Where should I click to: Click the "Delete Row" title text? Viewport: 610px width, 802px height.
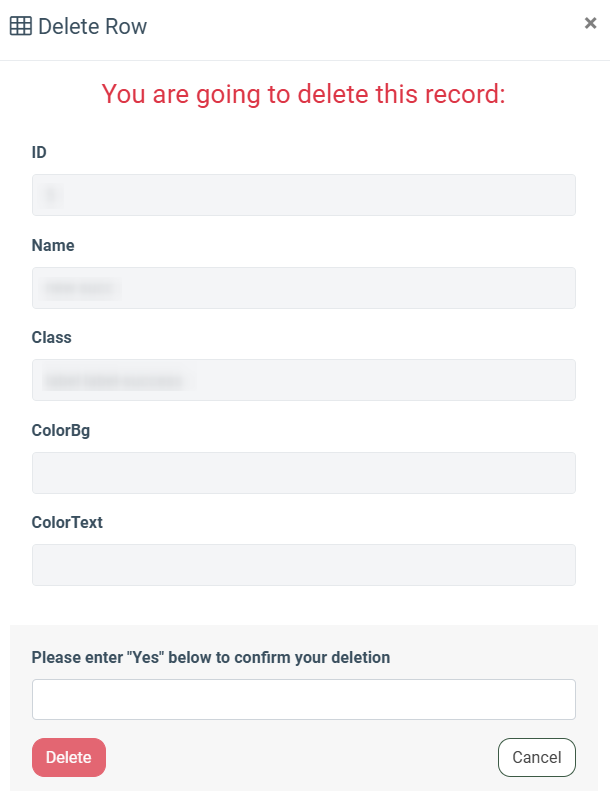pos(92,27)
